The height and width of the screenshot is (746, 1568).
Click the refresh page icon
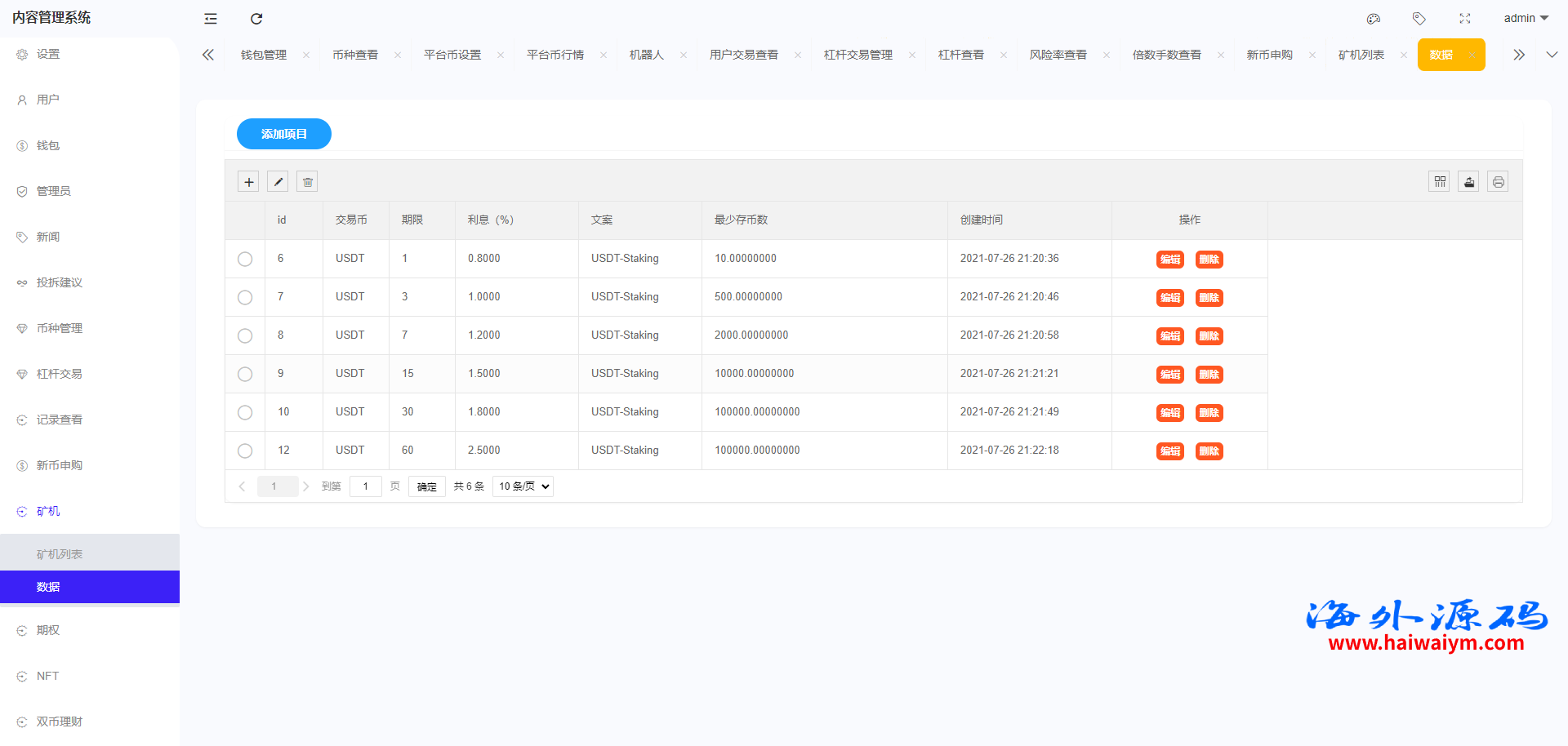[256, 19]
